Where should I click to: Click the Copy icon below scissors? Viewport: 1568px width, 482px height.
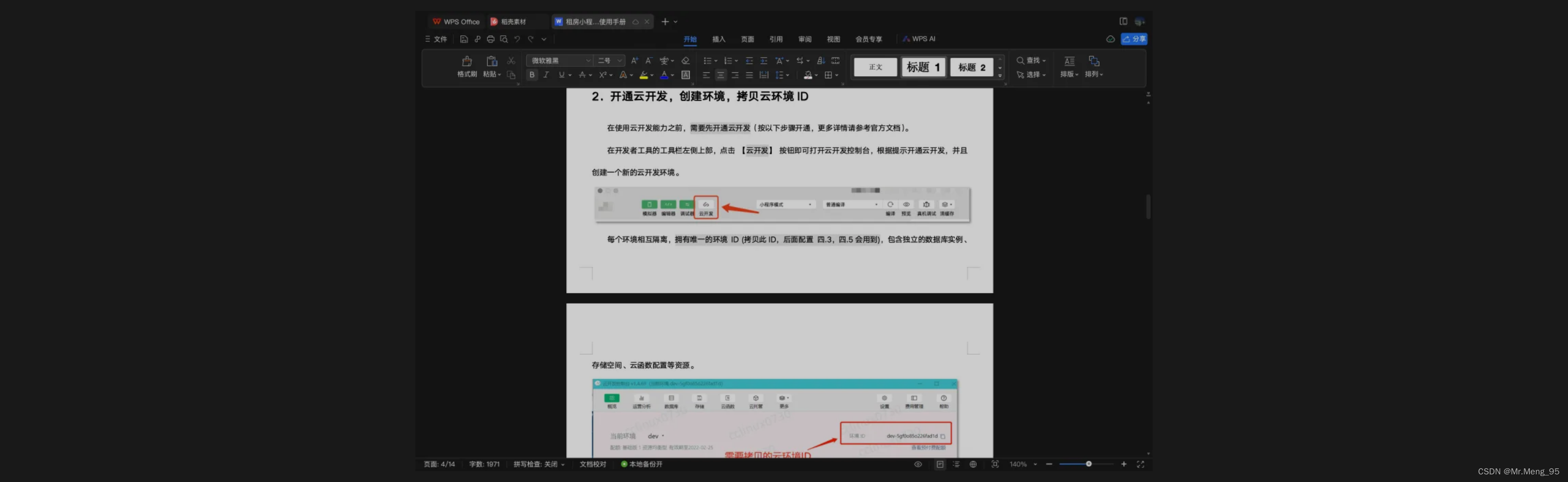click(511, 75)
